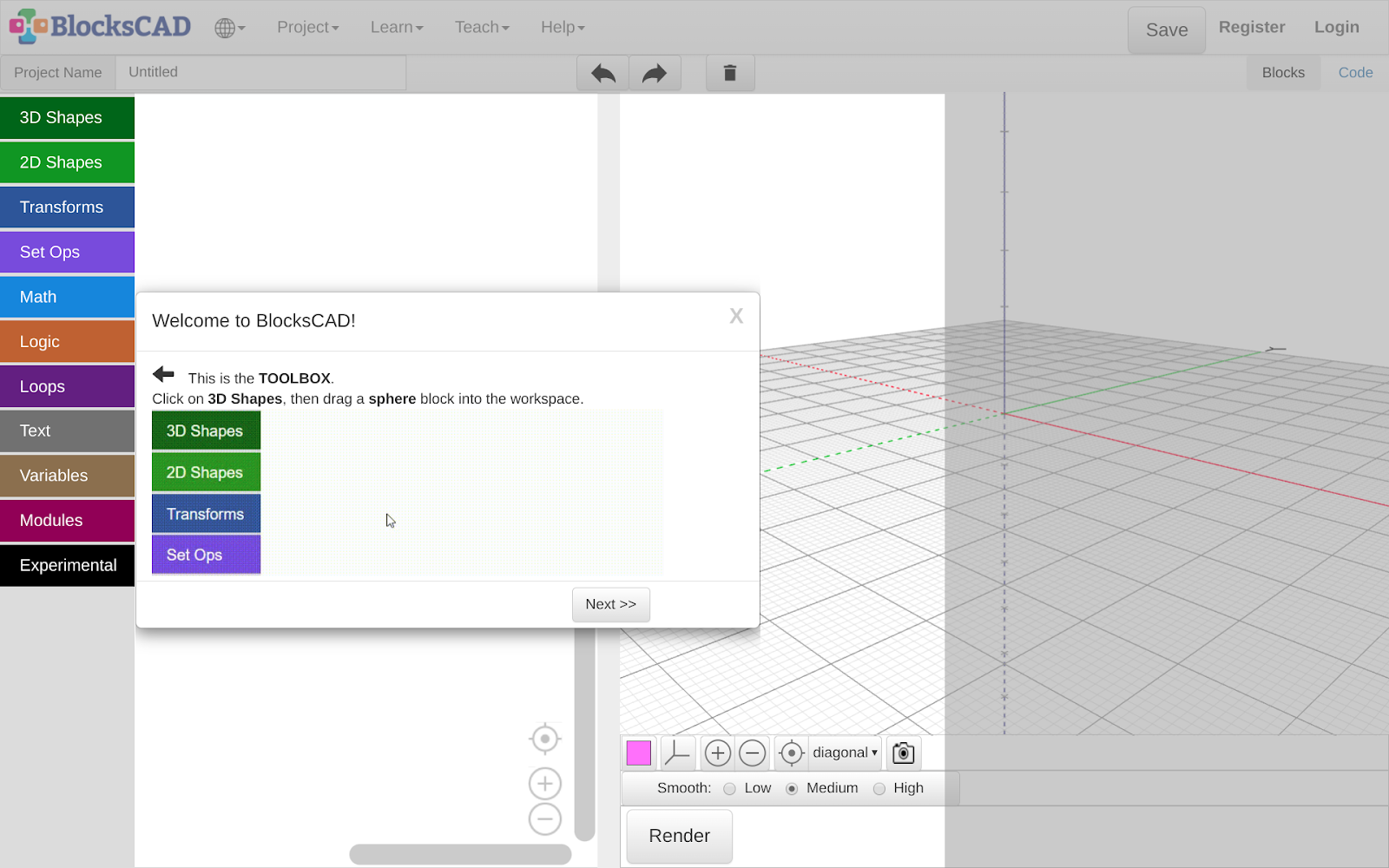Open the Text toolbox category

pyautogui.click(x=68, y=431)
